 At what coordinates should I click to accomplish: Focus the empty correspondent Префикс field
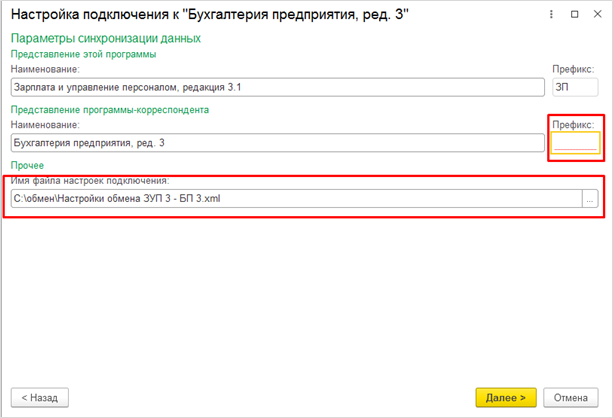pos(575,142)
